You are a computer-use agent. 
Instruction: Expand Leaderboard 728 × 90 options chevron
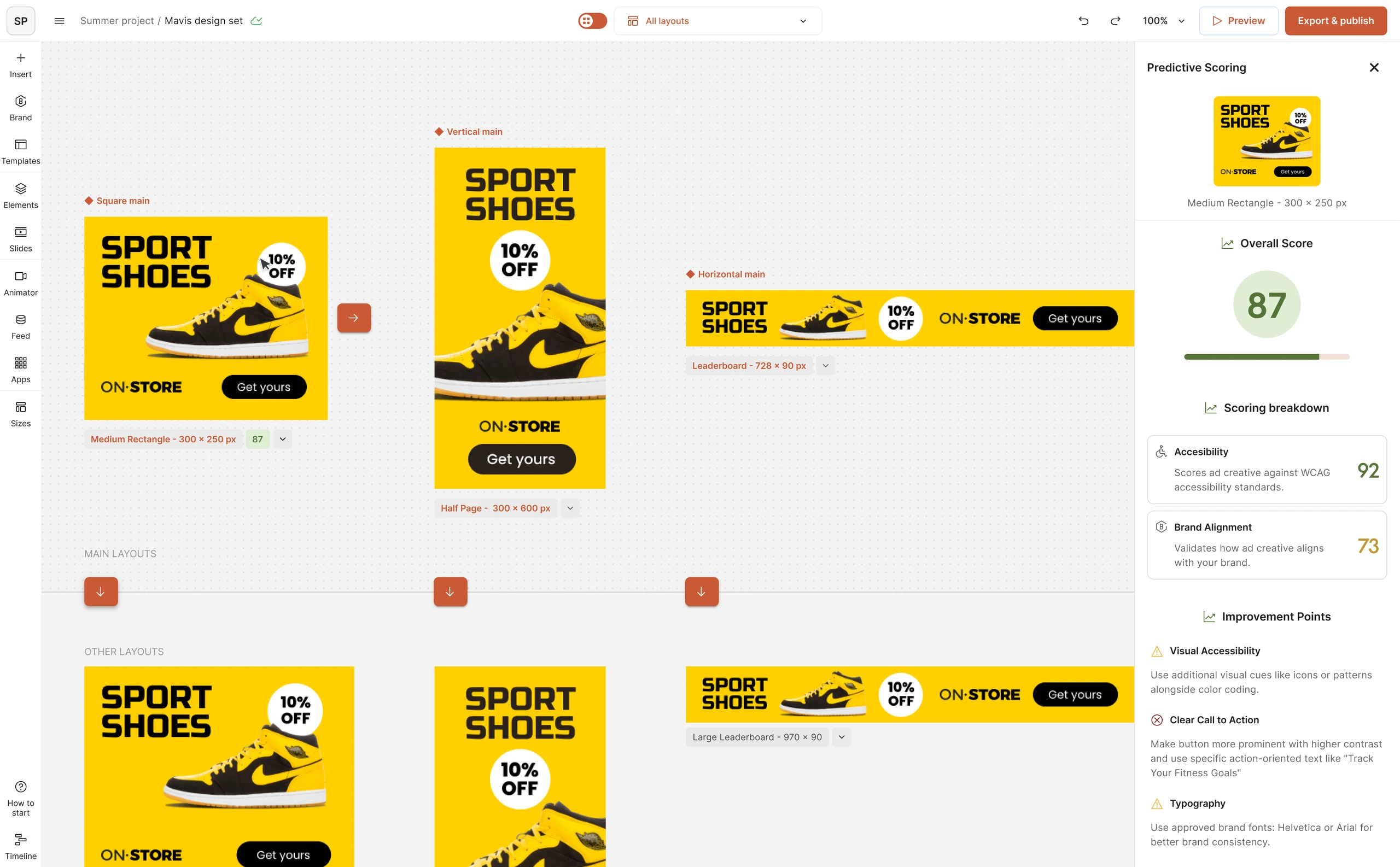tap(825, 366)
